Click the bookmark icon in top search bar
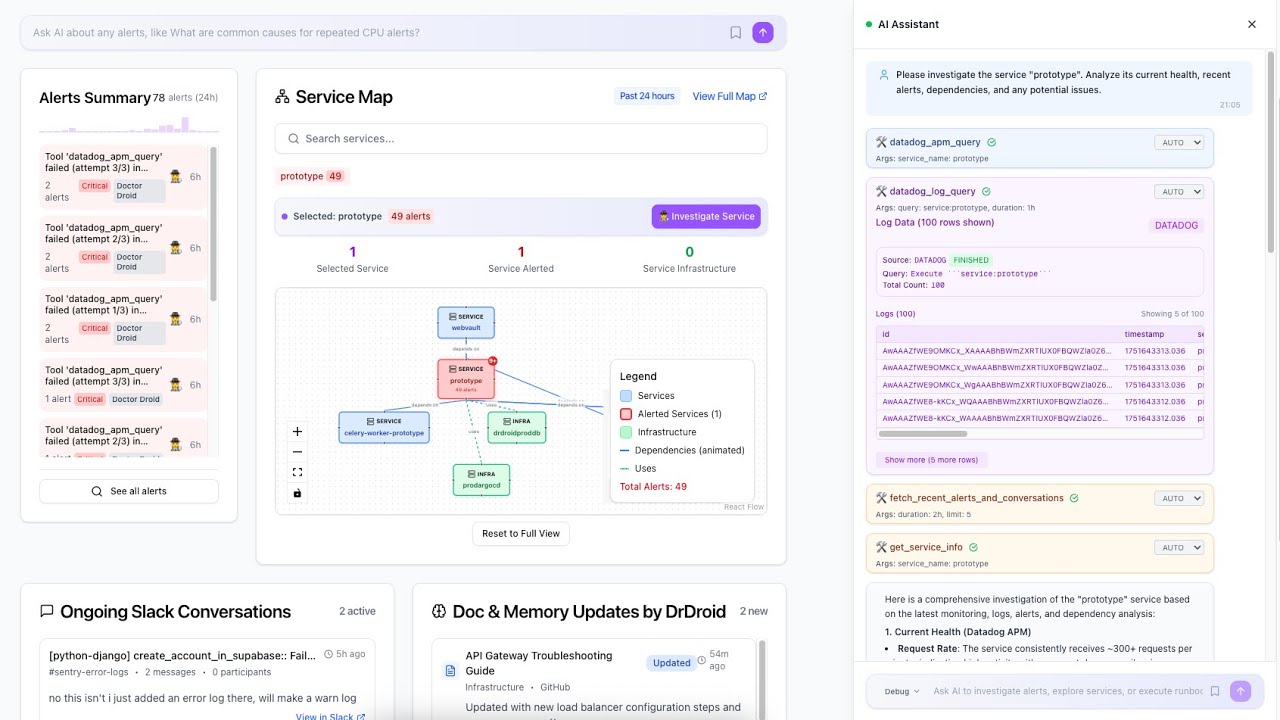The height and width of the screenshot is (720, 1280). pos(736,33)
